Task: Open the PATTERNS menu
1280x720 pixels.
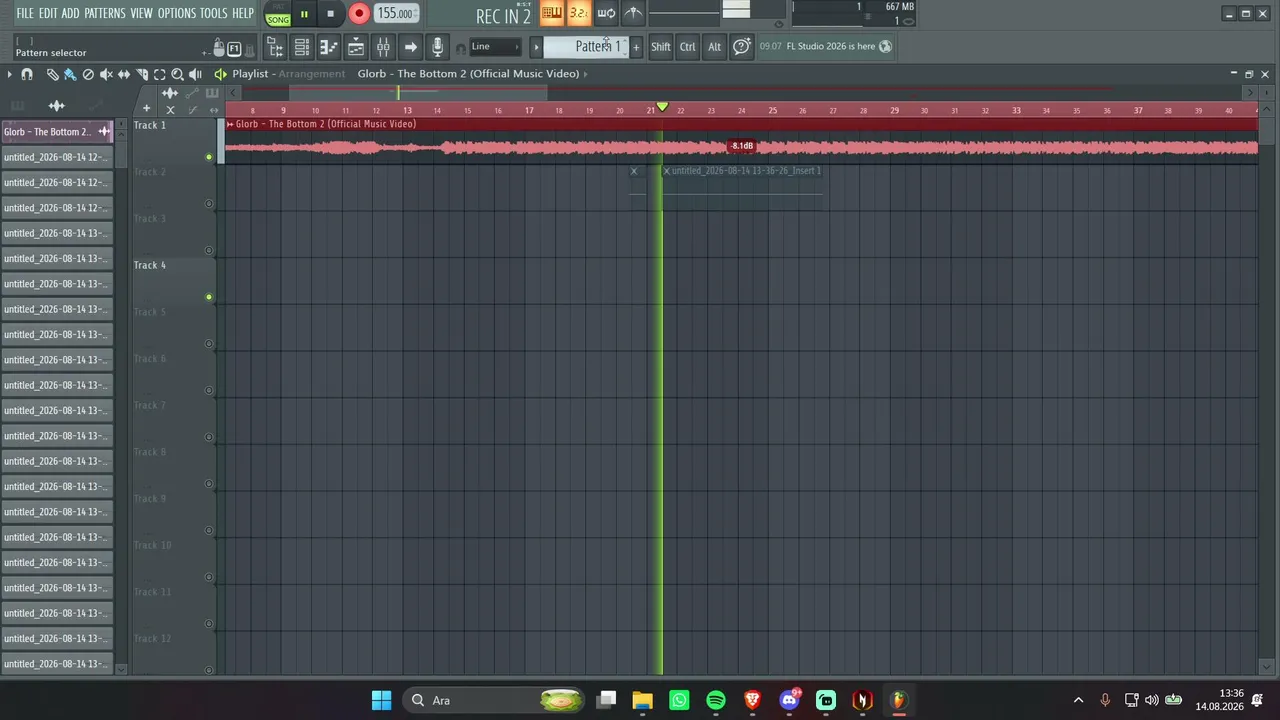Action: (104, 13)
